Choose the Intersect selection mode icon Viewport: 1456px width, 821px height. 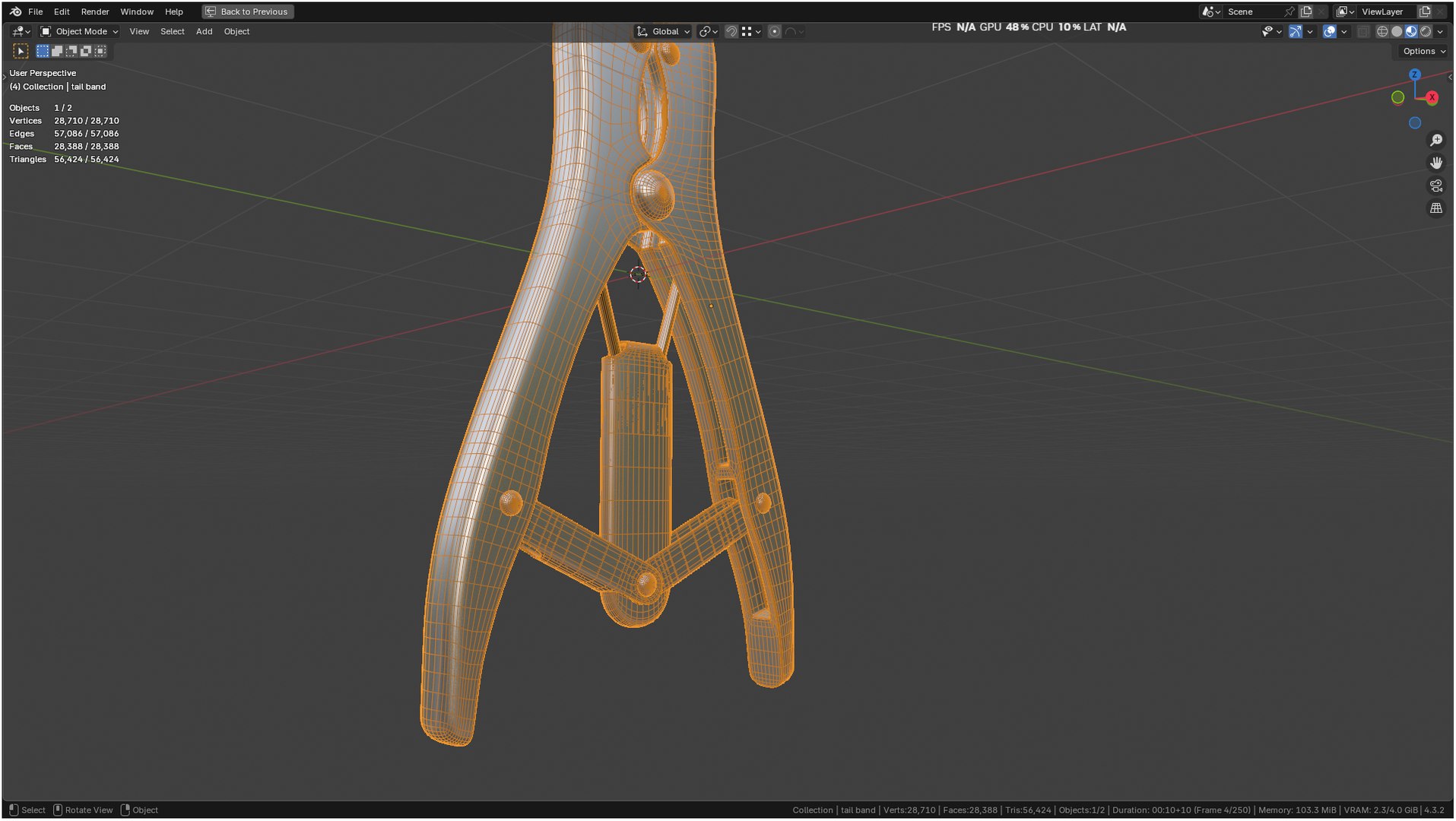[x=100, y=51]
